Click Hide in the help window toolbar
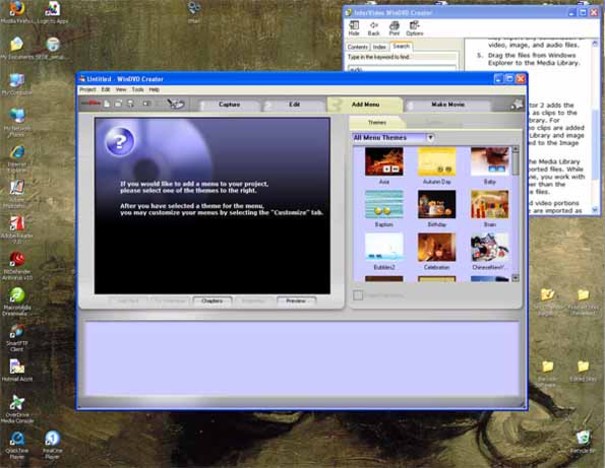This screenshot has height=468, width=605. [x=354, y=28]
